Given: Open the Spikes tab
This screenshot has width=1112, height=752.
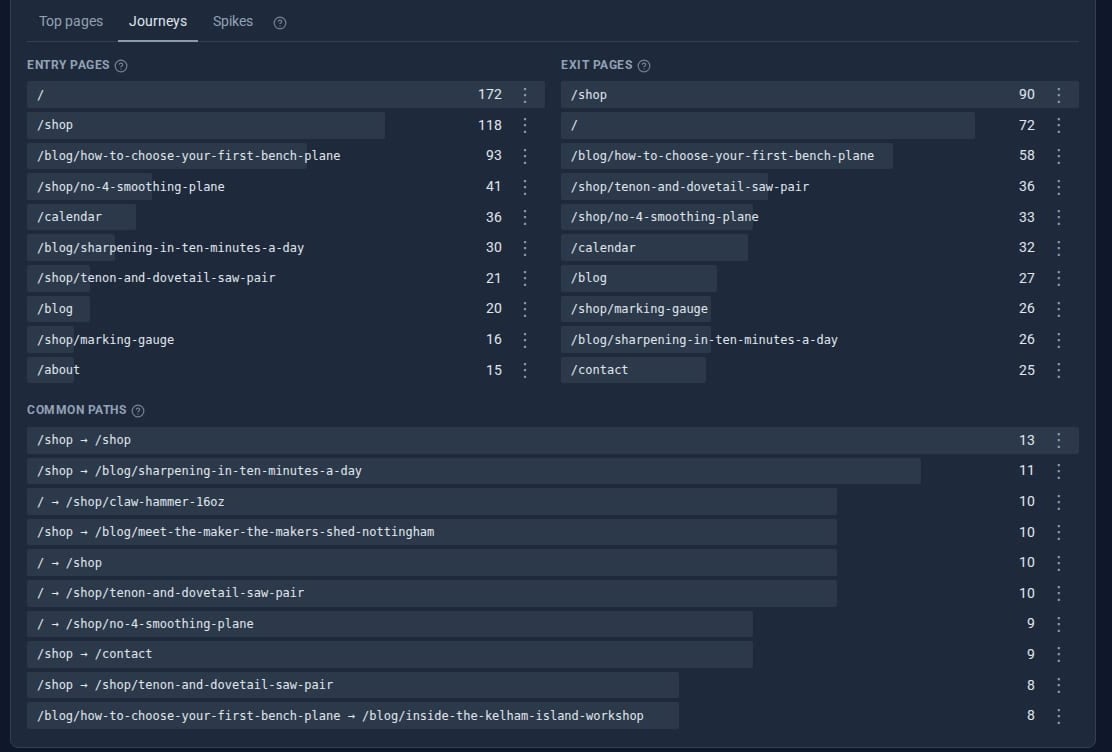Looking at the screenshot, I should 233,21.
